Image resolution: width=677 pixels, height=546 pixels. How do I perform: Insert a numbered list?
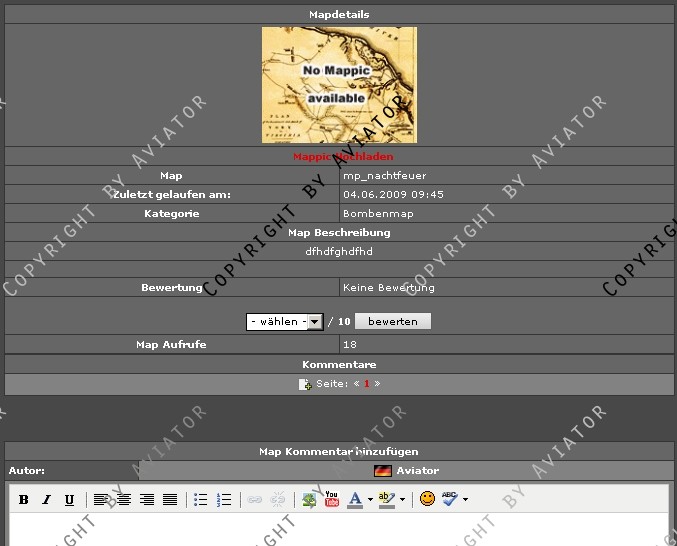(x=224, y=500)
